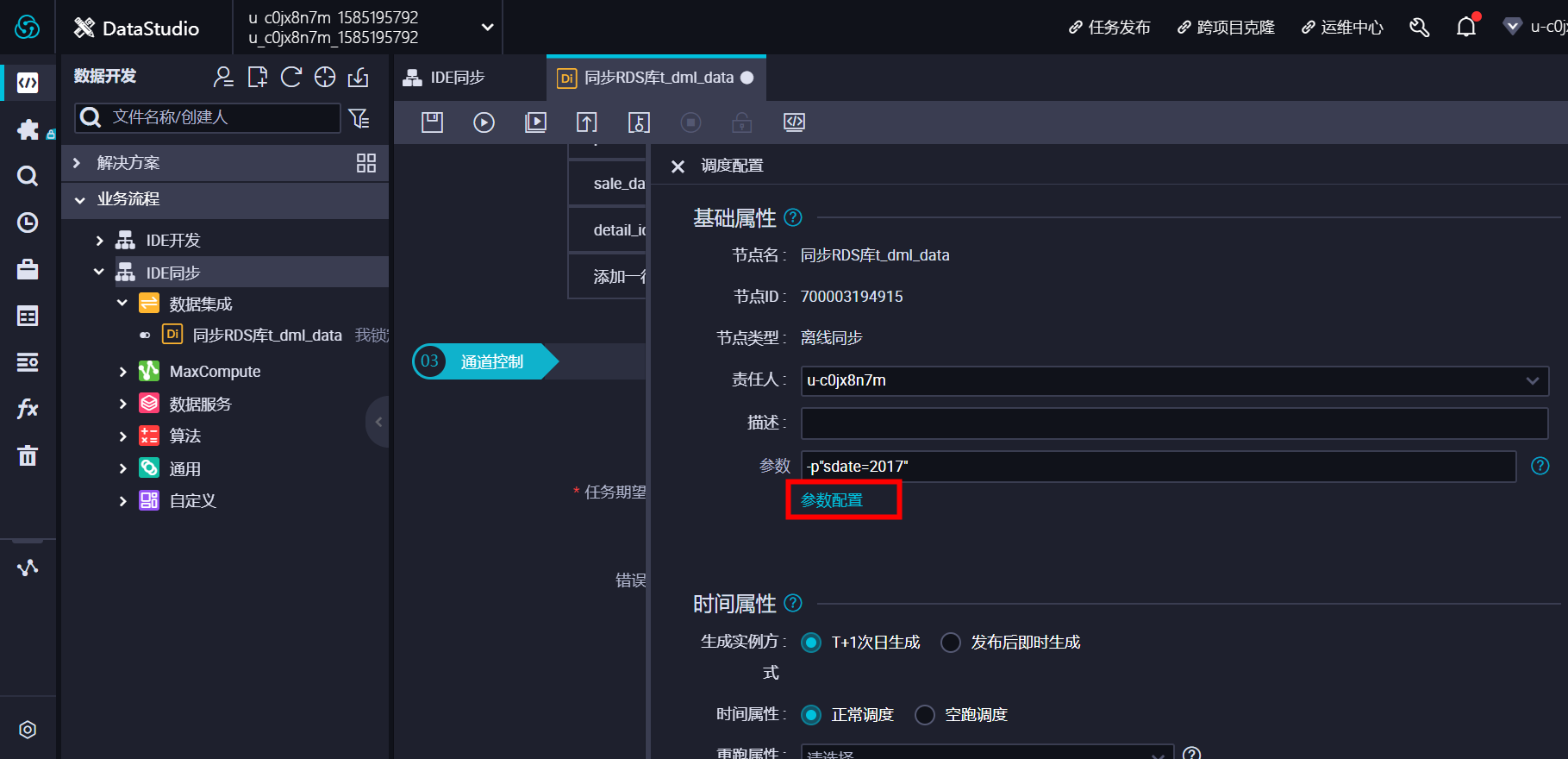The height and width of the screenshot is (759, 1568).
Task: Select 发布后即时生成 radio option
Action: [x=951, y=643]
